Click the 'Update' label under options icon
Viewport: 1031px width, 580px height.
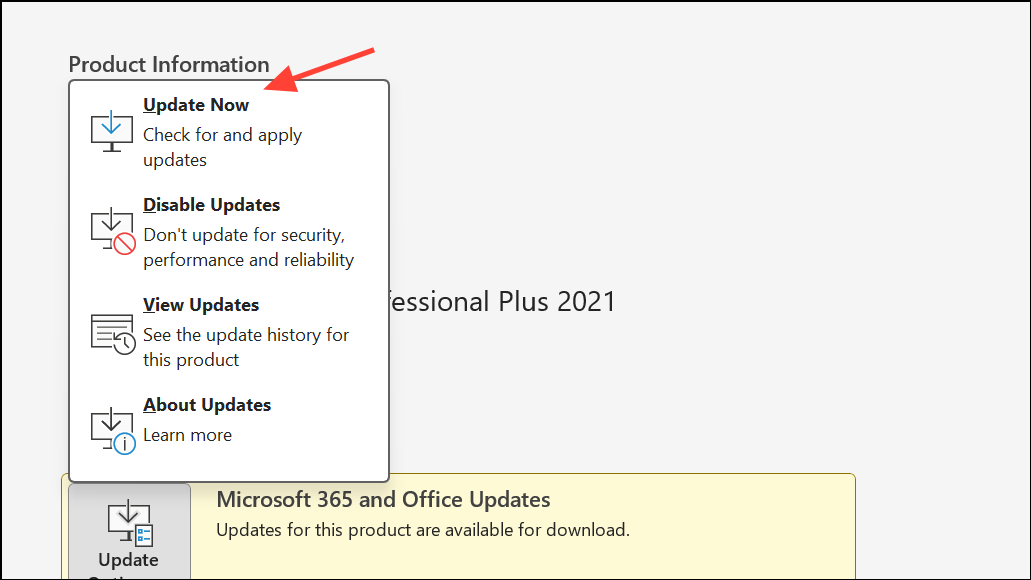128,560
